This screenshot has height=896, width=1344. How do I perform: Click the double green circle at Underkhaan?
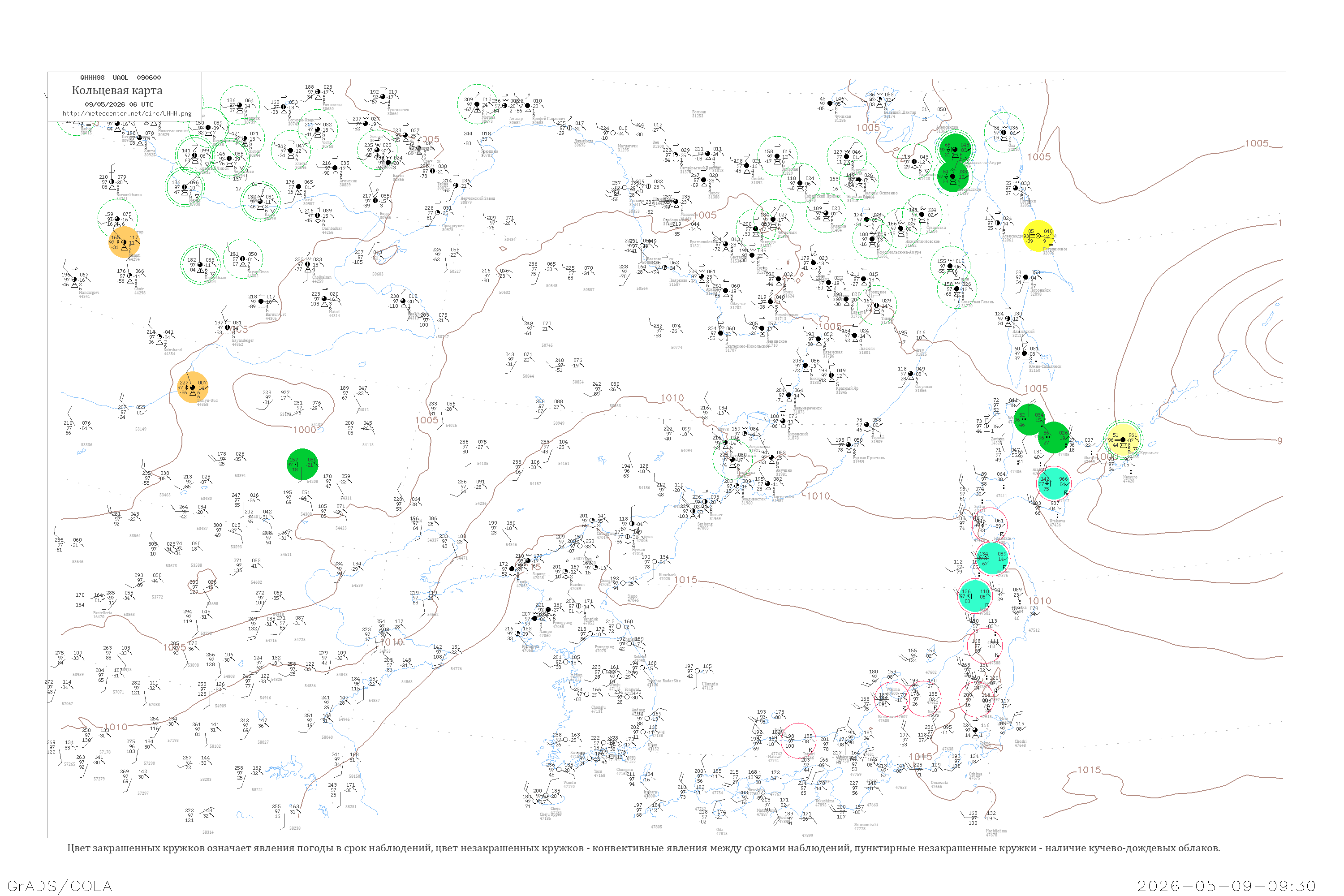200,265
